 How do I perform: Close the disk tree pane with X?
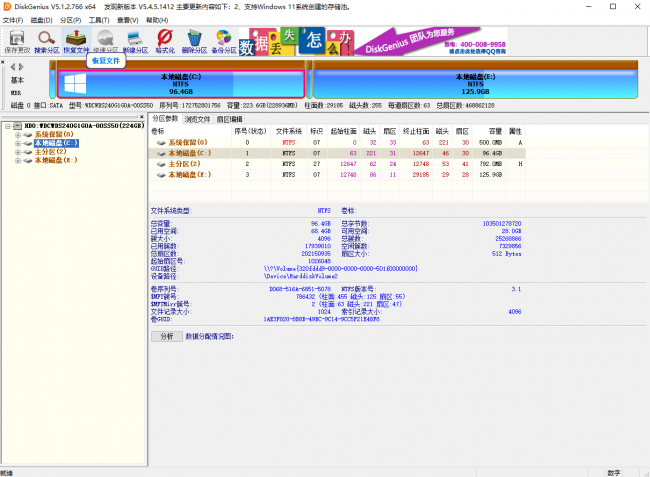tap(142, 117)
